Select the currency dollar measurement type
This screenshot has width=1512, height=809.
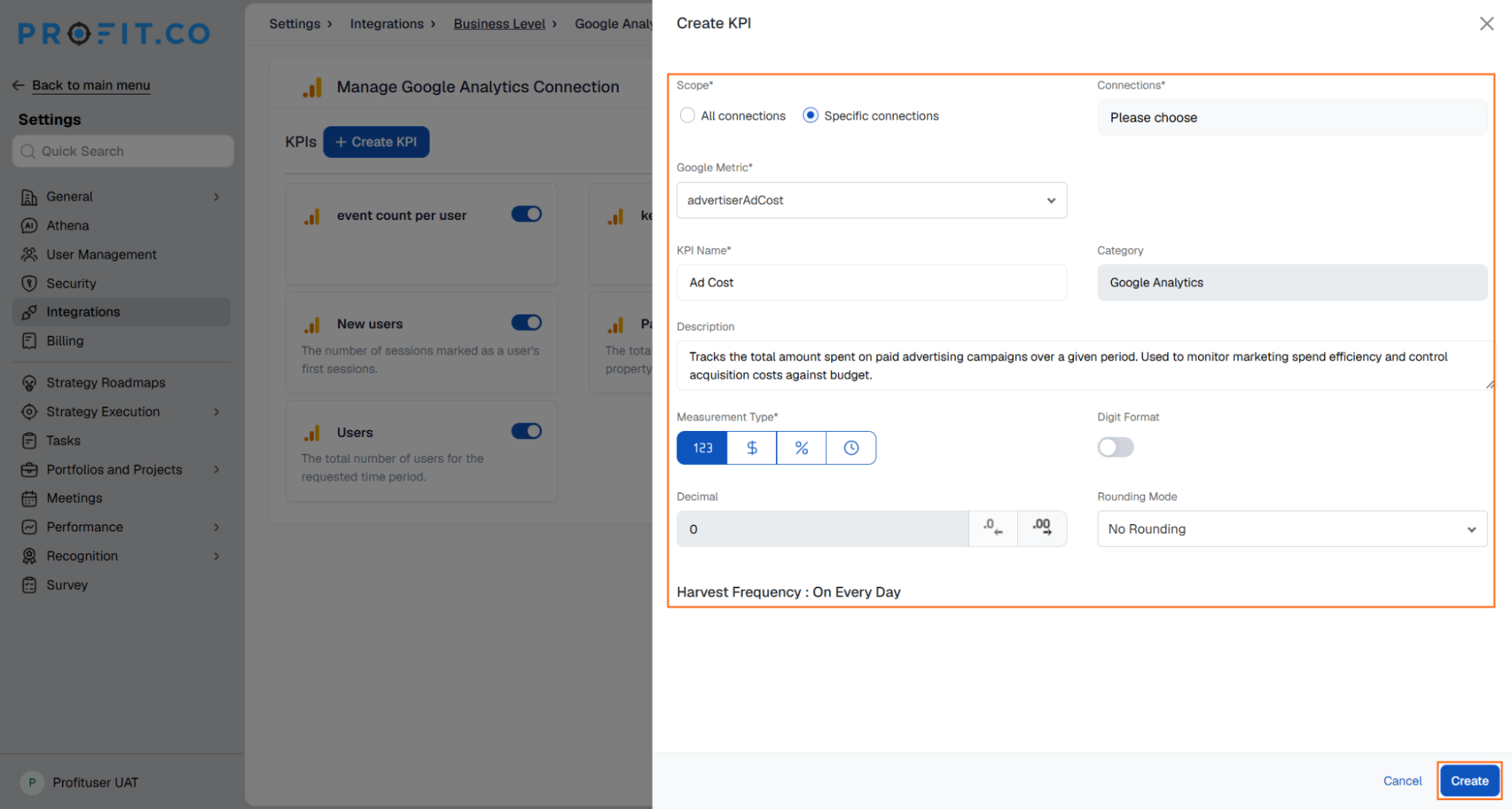pos(752,448)
